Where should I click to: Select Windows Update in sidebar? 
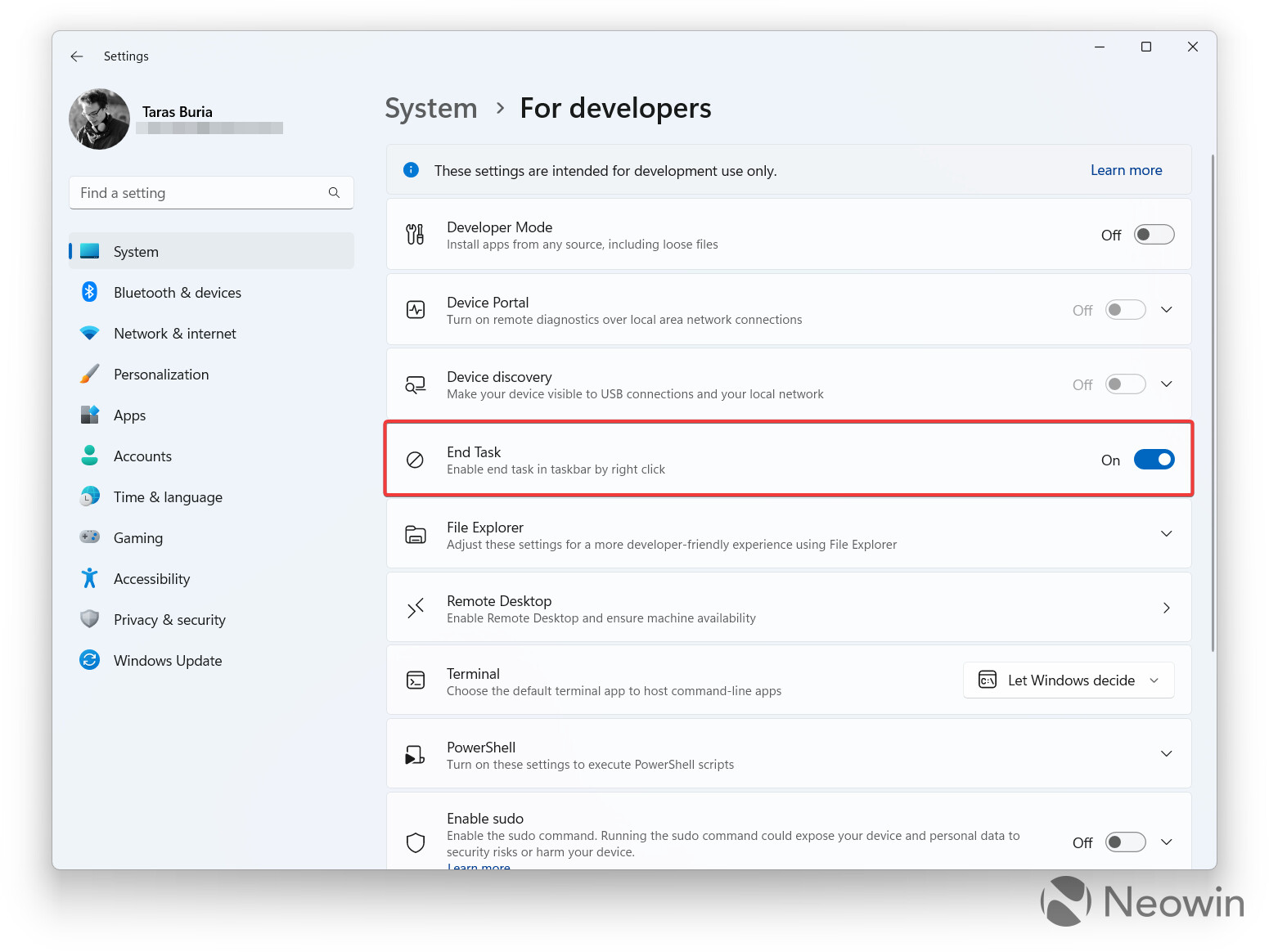pyautogui.click(x=211, y=660)
